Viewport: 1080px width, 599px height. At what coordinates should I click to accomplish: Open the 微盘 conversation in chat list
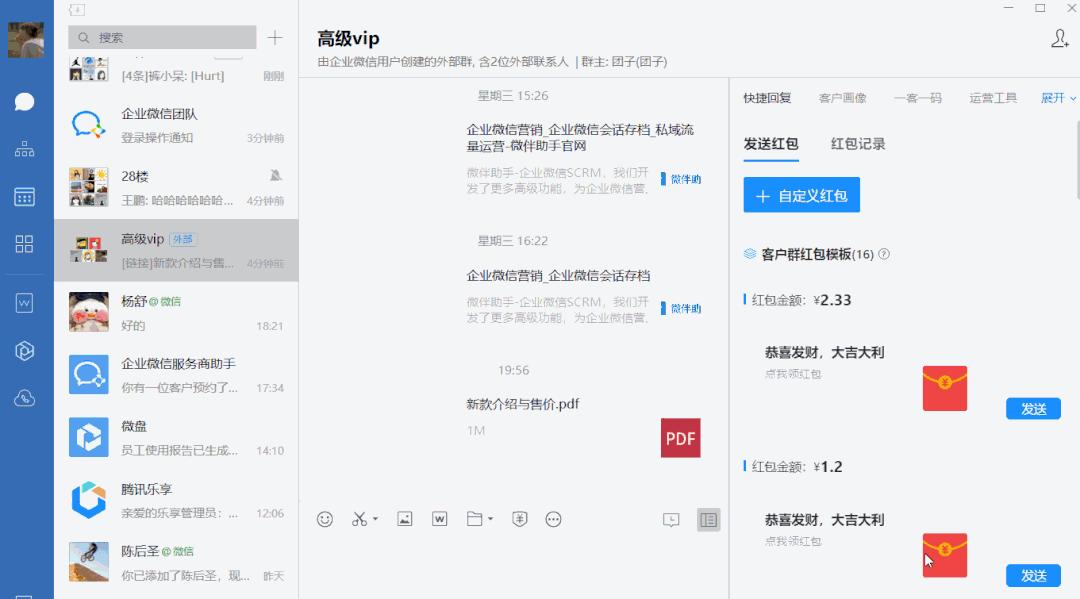pos(176,438)
